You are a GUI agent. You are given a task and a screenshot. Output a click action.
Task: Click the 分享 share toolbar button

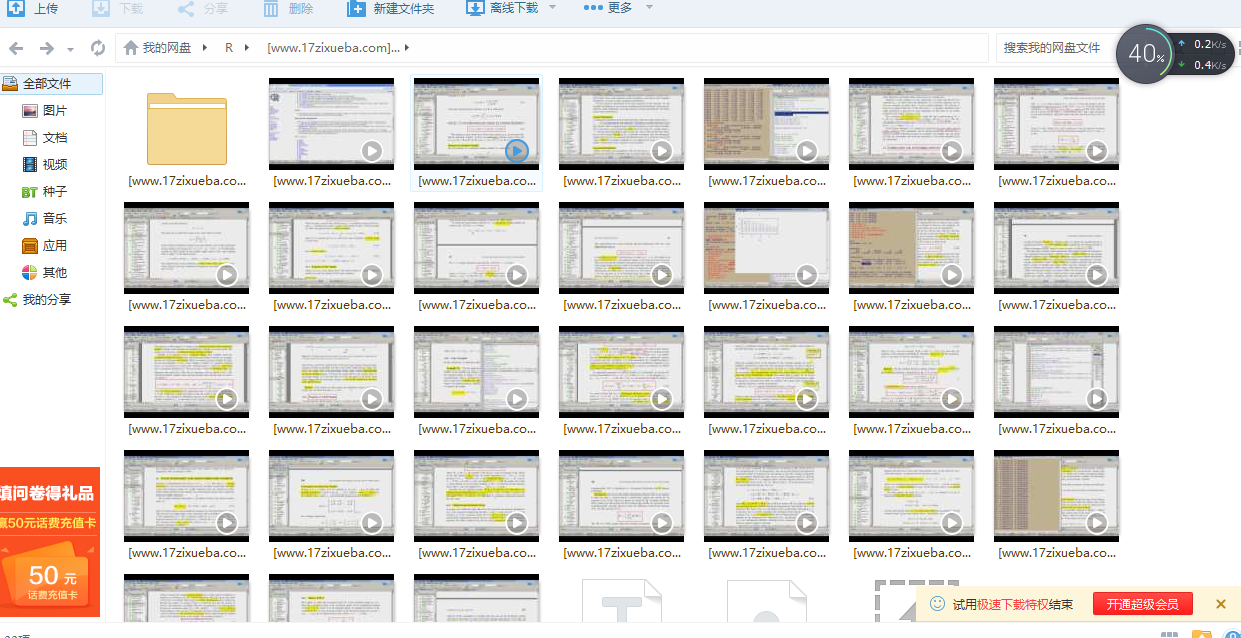(203, 8)
